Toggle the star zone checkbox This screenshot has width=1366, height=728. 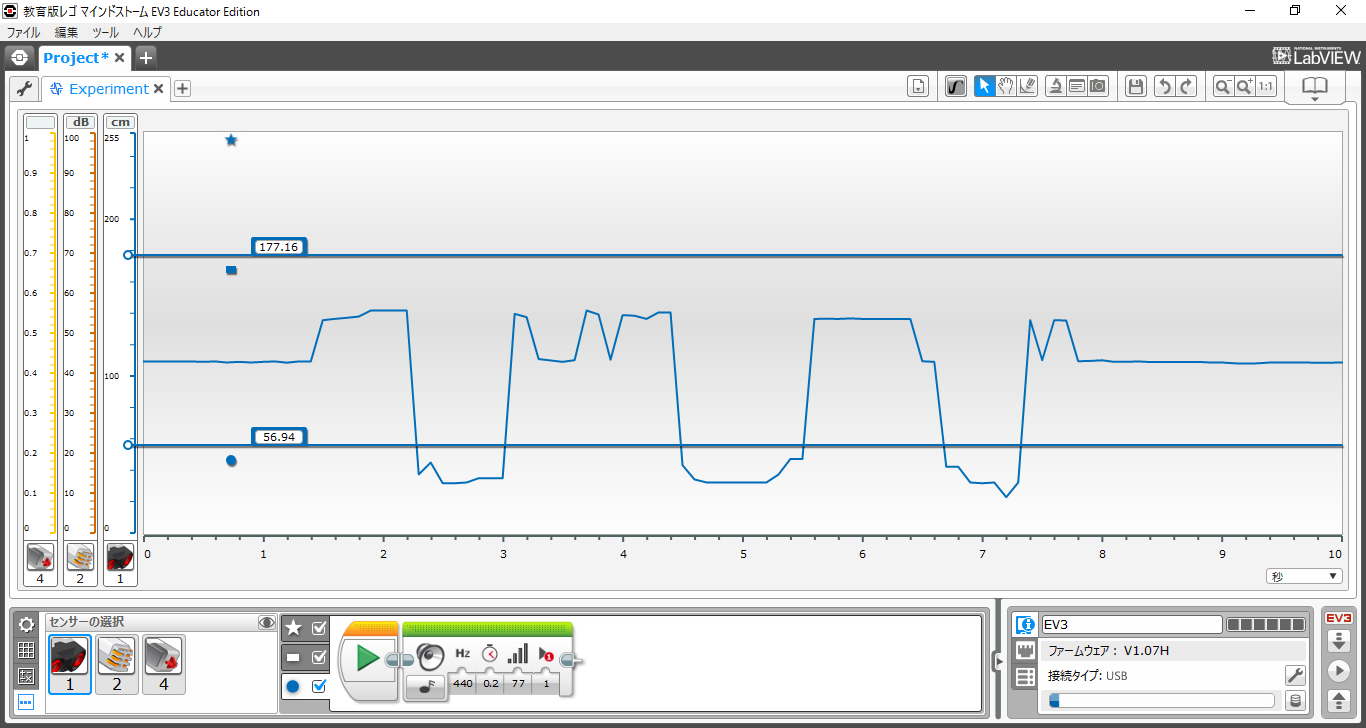[x=320, y=628]
